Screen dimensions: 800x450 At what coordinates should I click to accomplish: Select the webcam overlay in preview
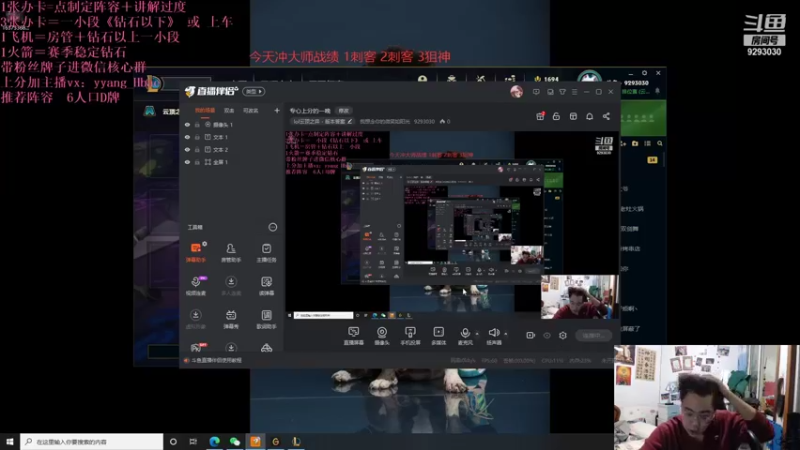pyautogui.click(x=580, y=297)
